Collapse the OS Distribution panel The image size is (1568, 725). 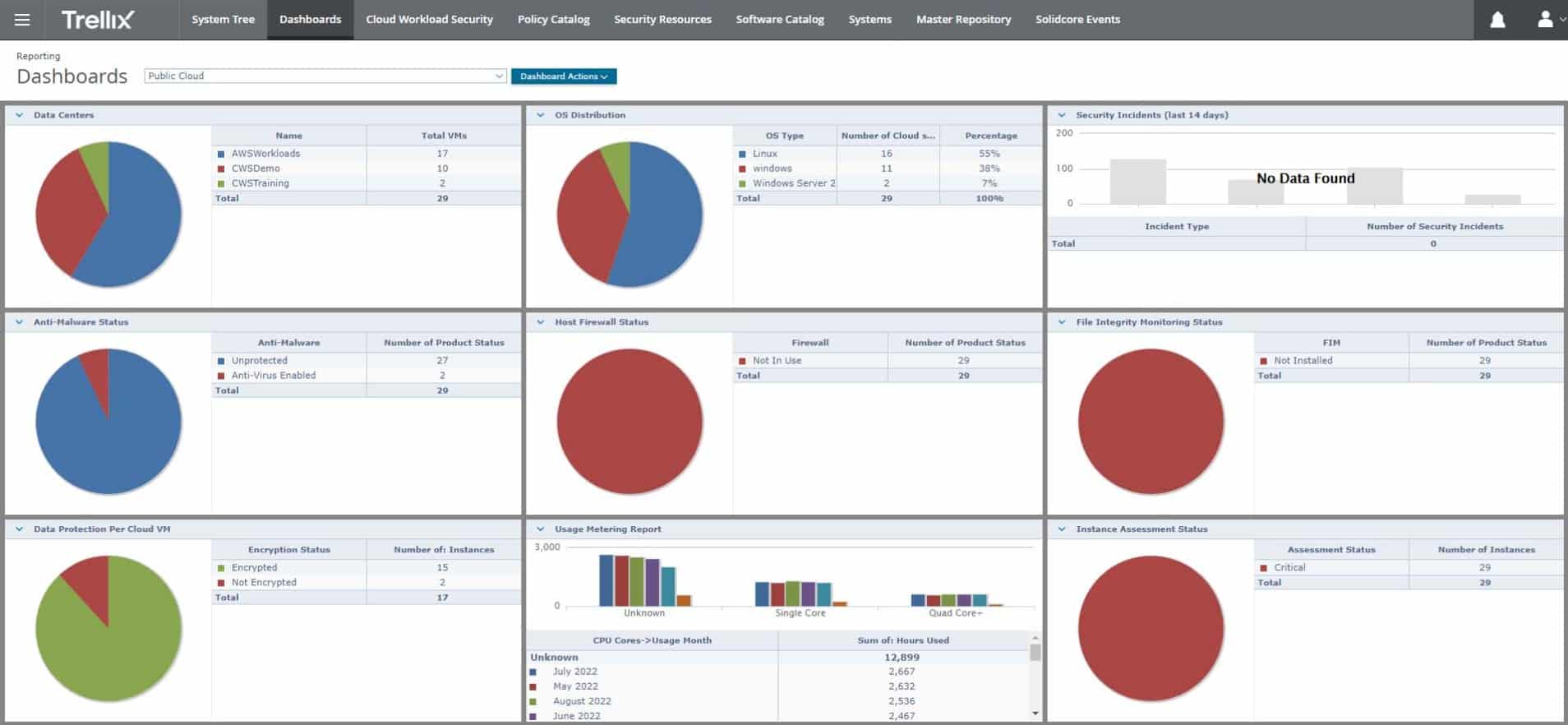(x=541, y=115)
